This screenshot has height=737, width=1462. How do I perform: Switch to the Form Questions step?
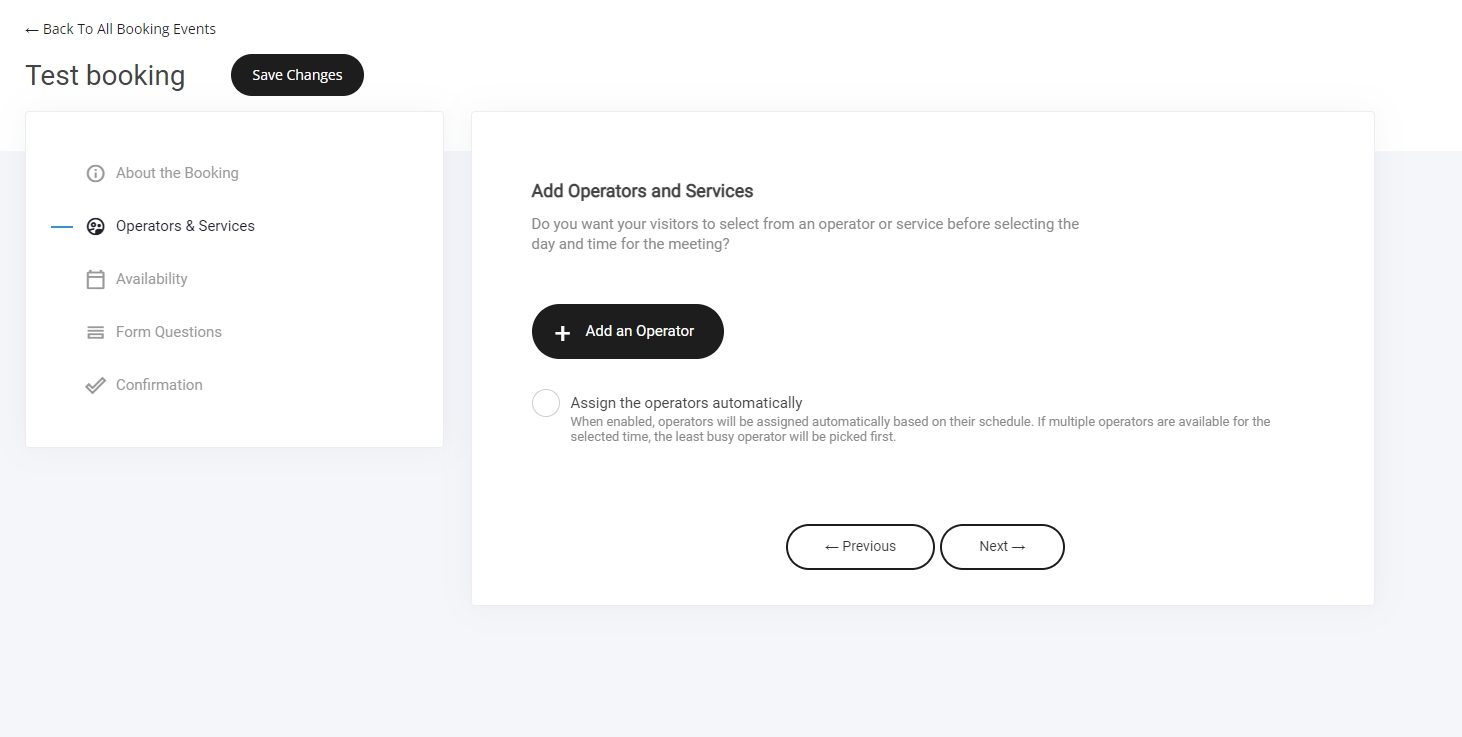(x=169, y=332)
